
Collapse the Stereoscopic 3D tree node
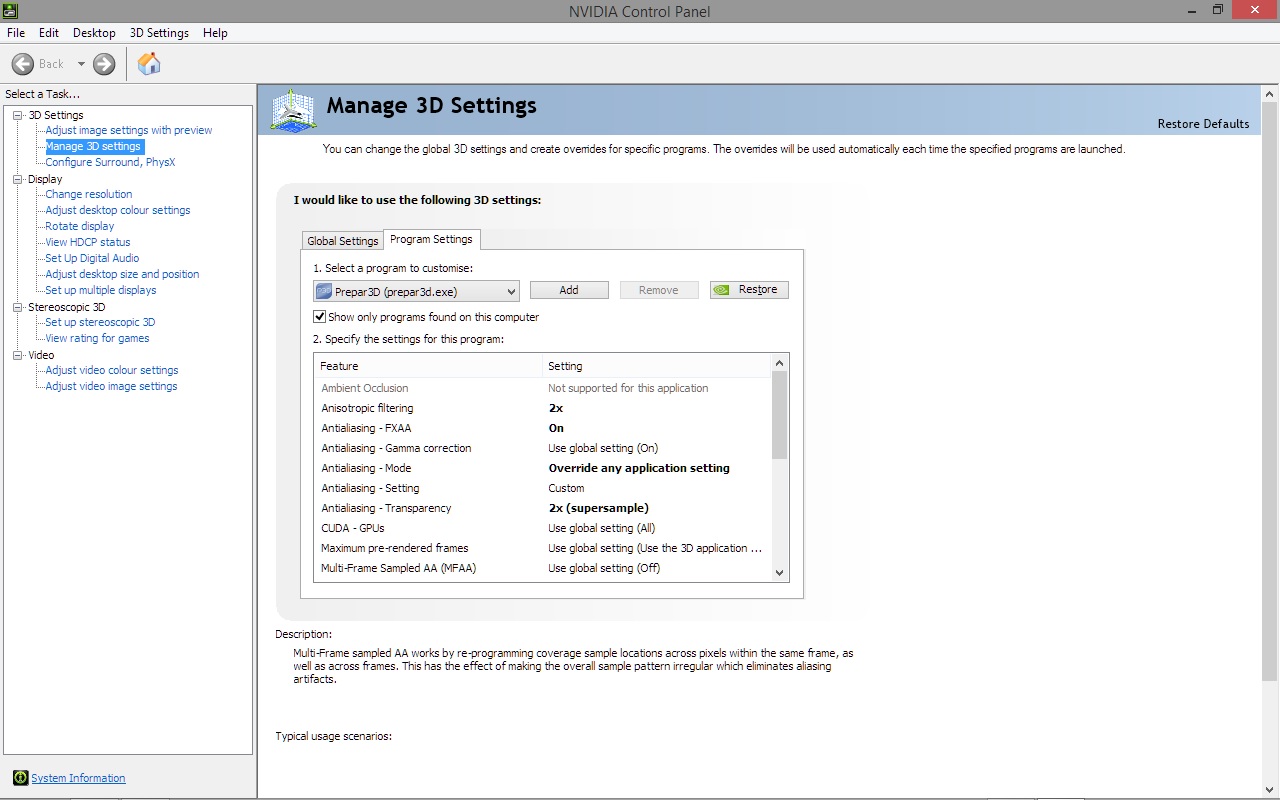click(x=17, y=307)
